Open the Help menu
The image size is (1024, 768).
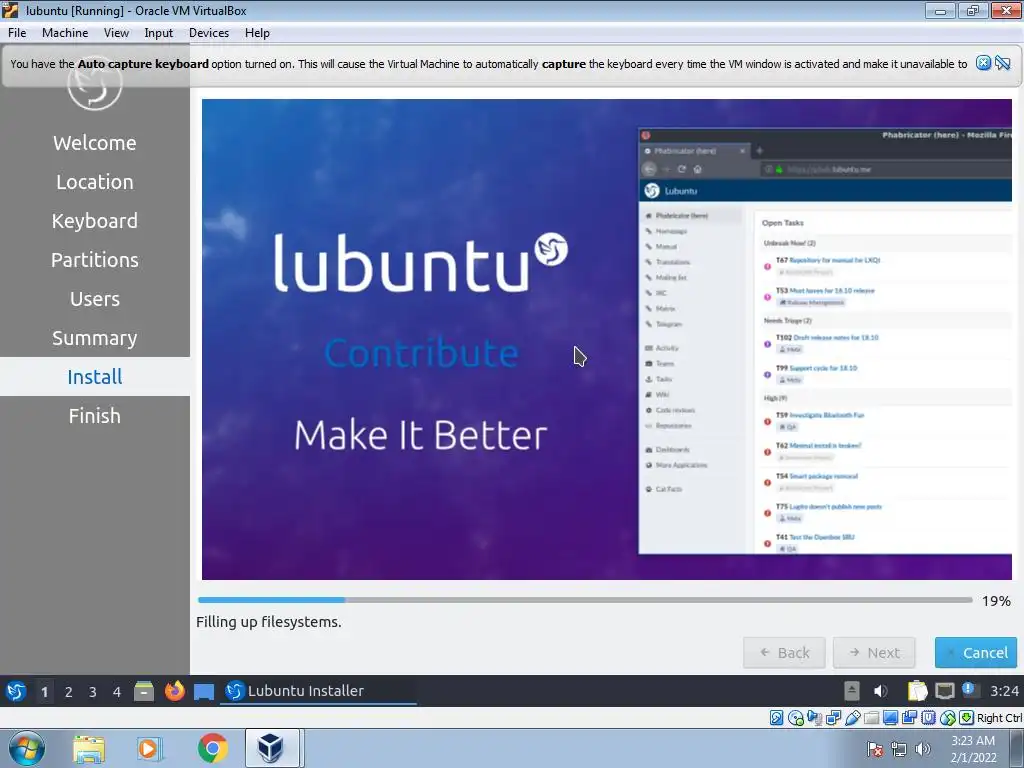(x=257, y=33)
